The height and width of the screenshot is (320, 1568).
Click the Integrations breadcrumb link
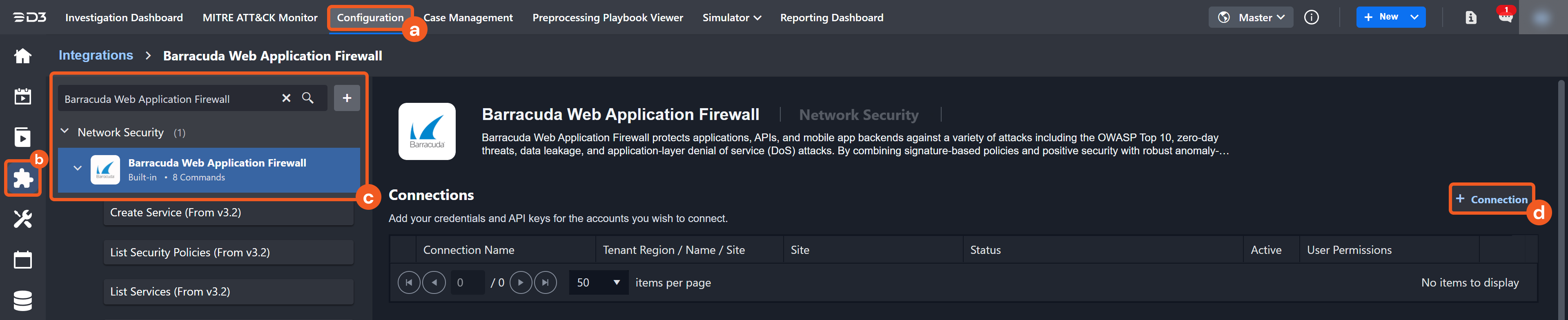click(x=96, y=56)
